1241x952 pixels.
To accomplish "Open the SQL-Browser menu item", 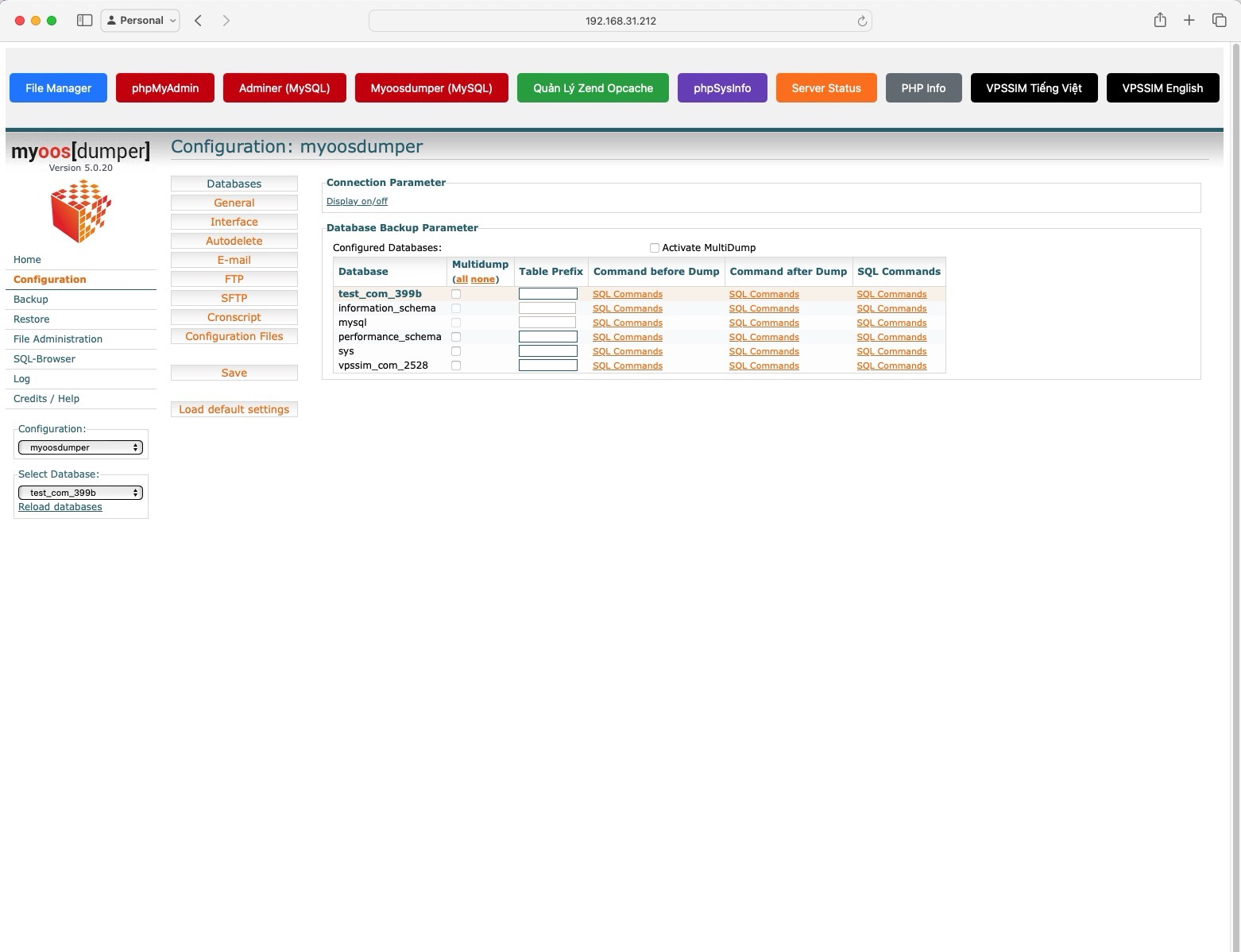I will coord(44,359).
